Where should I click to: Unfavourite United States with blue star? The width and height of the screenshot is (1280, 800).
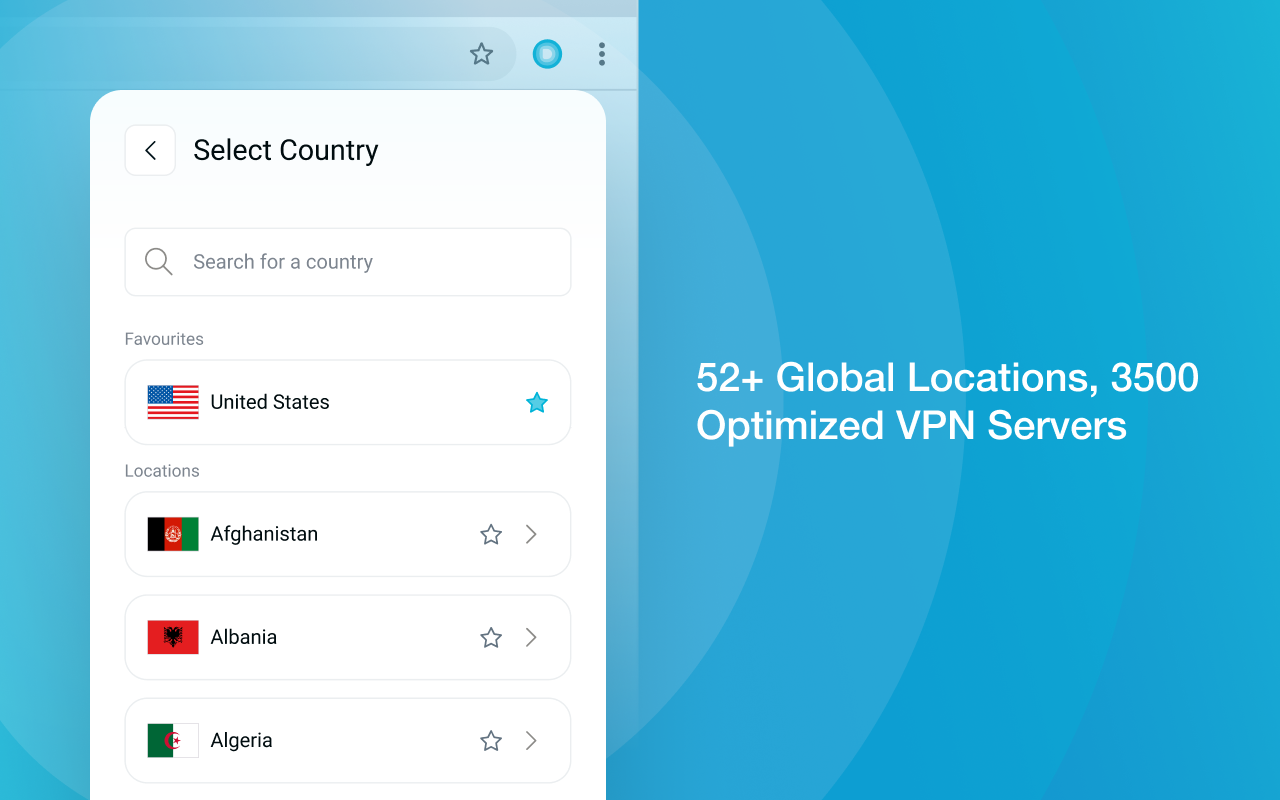coord(537,403)
